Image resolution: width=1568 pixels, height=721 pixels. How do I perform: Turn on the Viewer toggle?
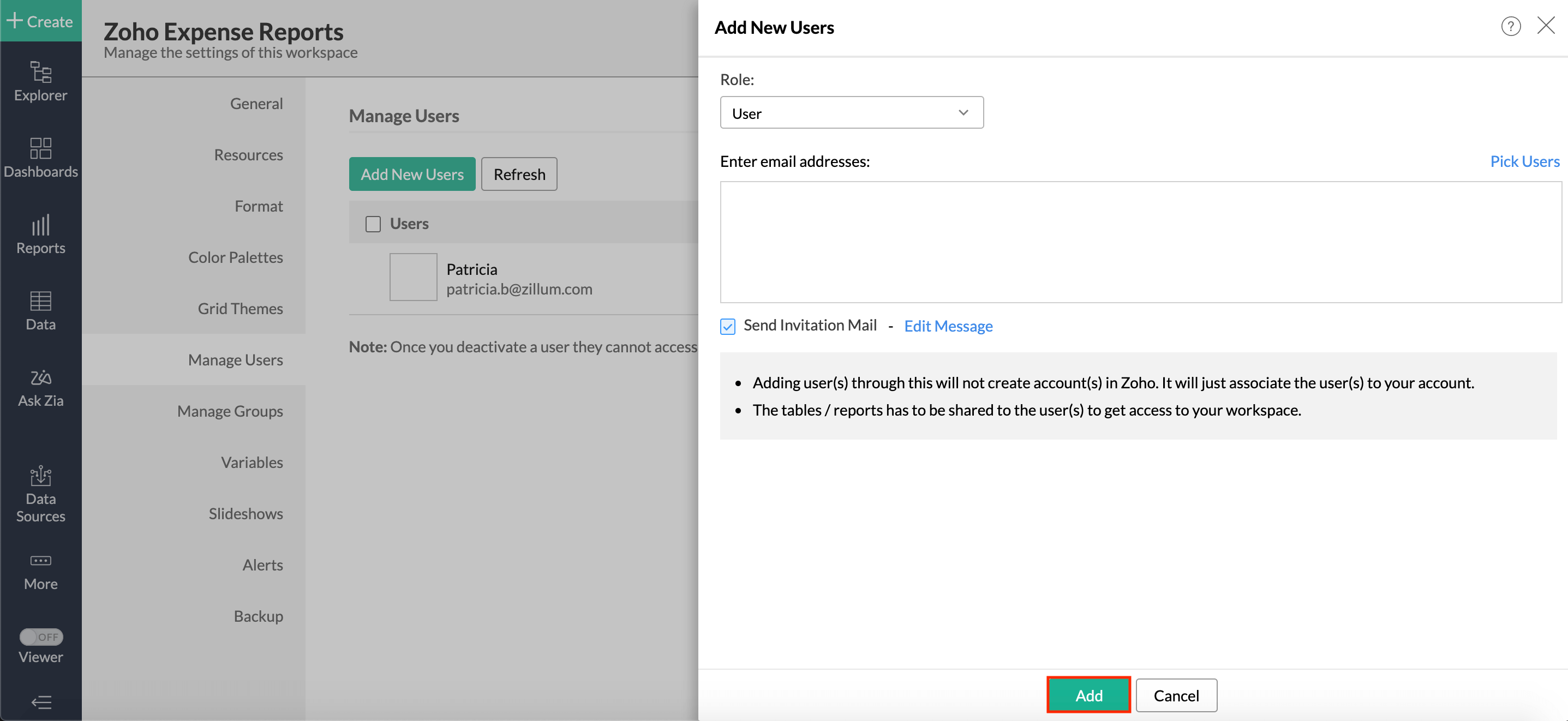(40, 637)
